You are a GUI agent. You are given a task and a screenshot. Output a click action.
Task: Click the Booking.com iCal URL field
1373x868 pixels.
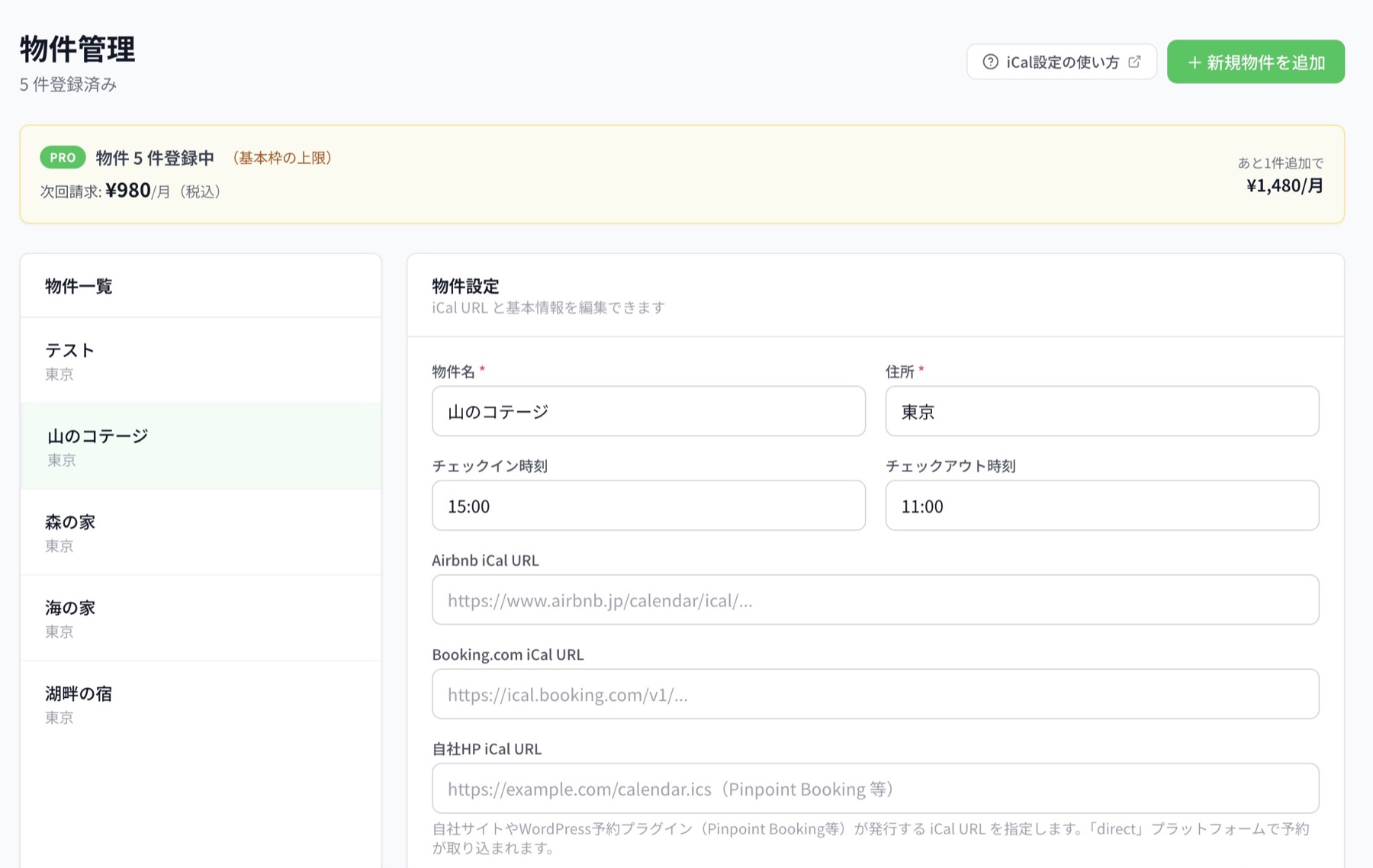pos(875,694)
